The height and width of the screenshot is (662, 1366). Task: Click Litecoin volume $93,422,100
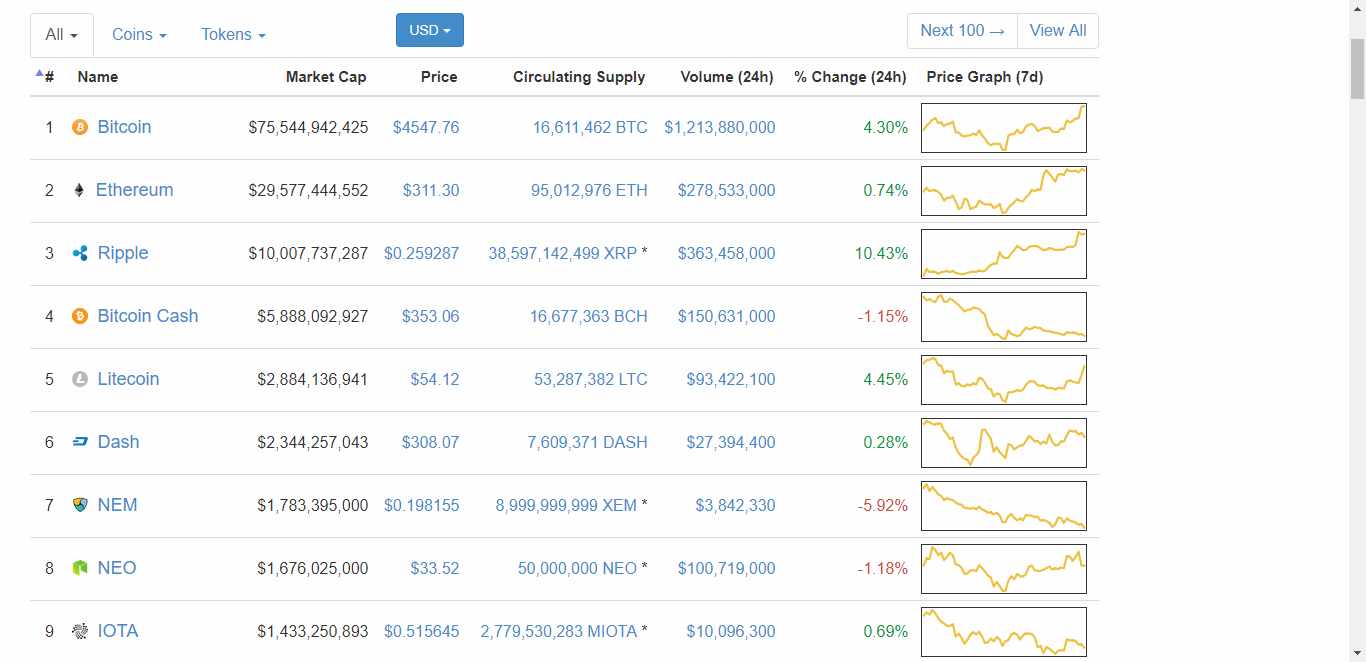731,380
